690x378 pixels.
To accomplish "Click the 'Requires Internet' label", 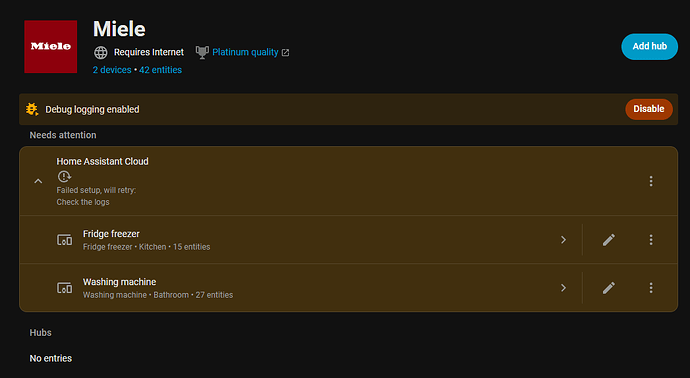I will (149, 52).
